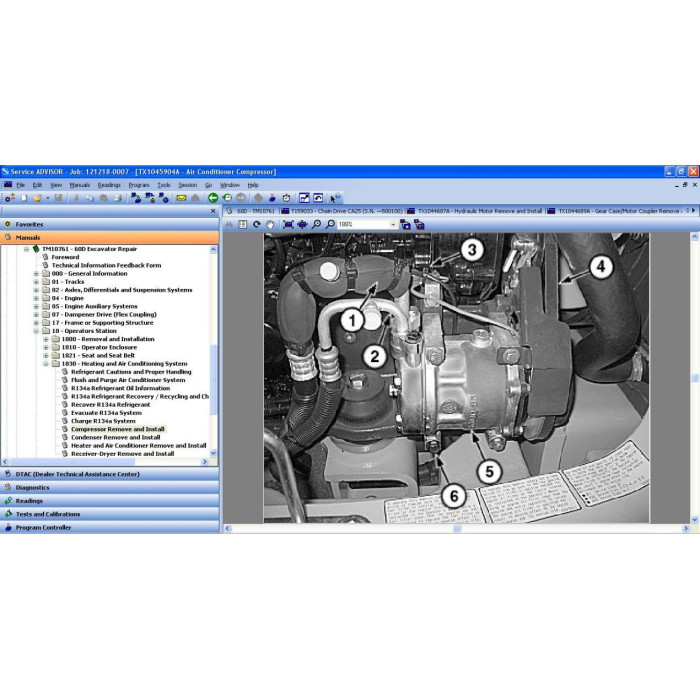This screenshot has width=700, height=700.
Task: Click the stopwatch timer toolbar icon
Action: [x=287, y=198]
